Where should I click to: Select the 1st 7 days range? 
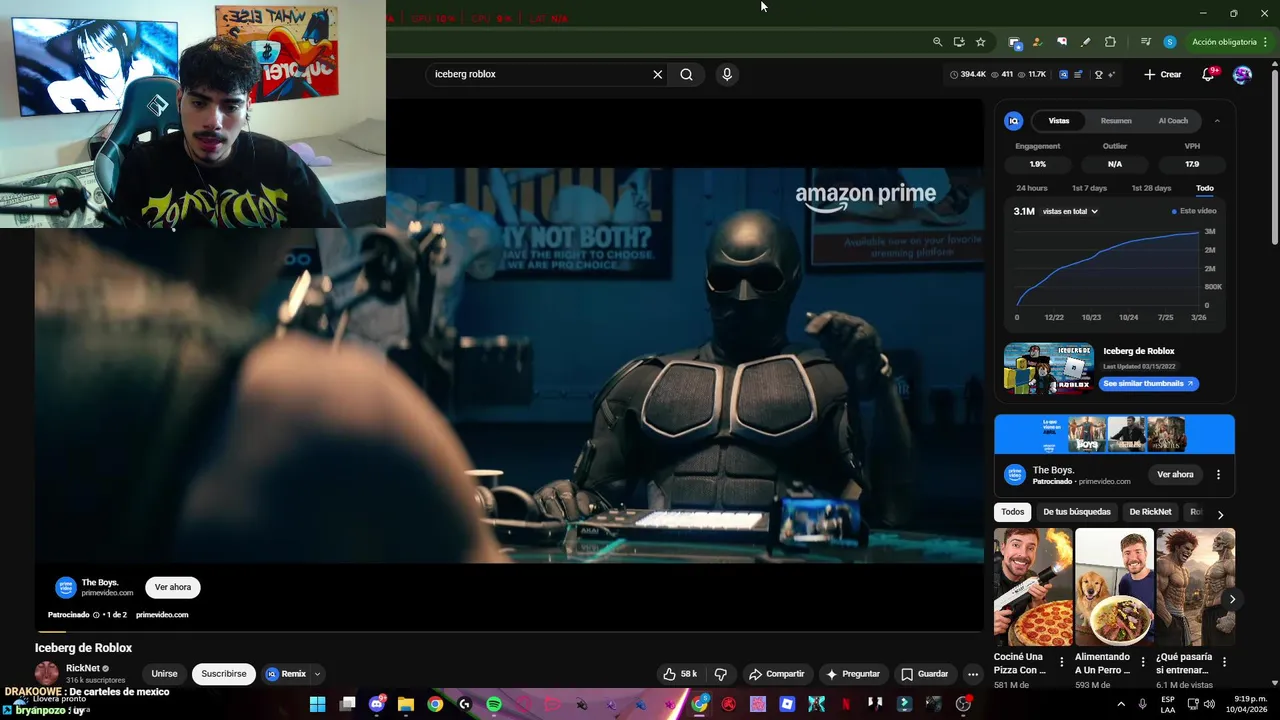point(1089,188)
